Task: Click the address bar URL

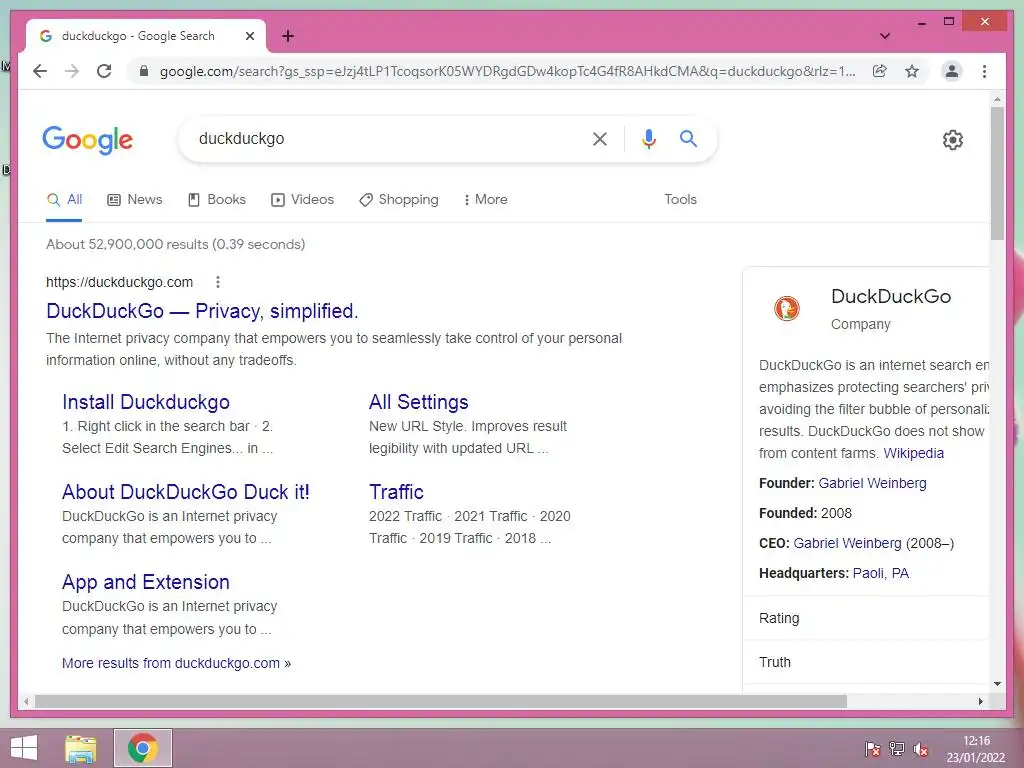Action: click(507, 71)
